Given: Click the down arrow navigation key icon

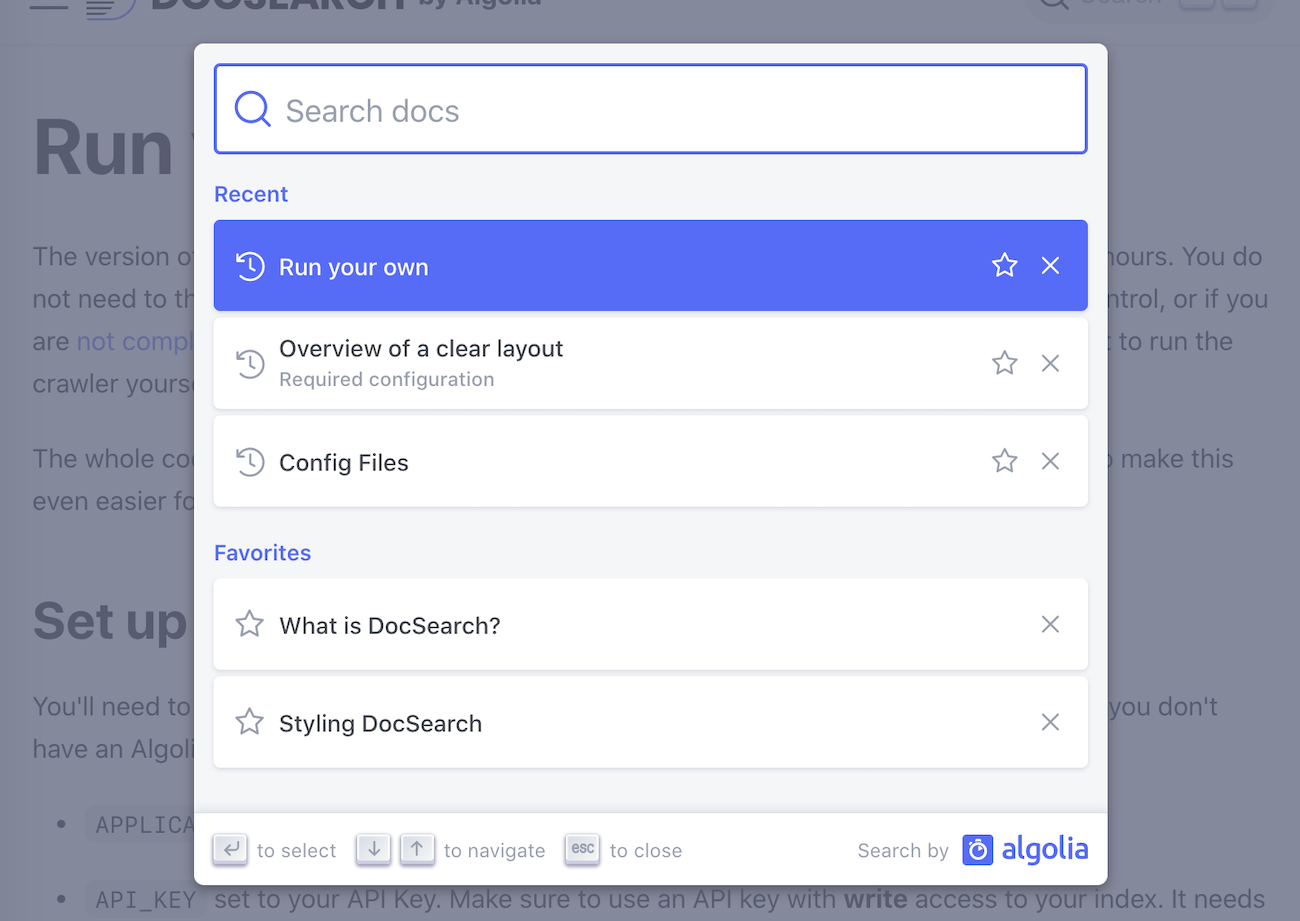Looking at the screenshot, I should [373, 849].
